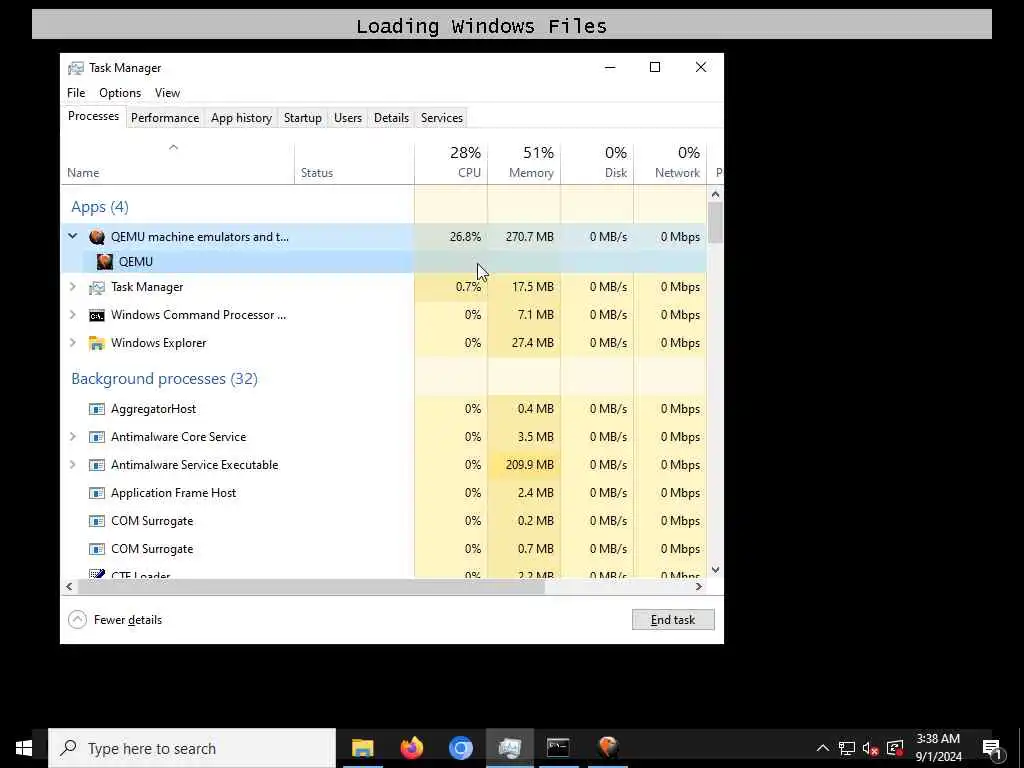Click the vertical scrollbar up arrow
This screenshot has width=1024, height=768.
[715, 194]
